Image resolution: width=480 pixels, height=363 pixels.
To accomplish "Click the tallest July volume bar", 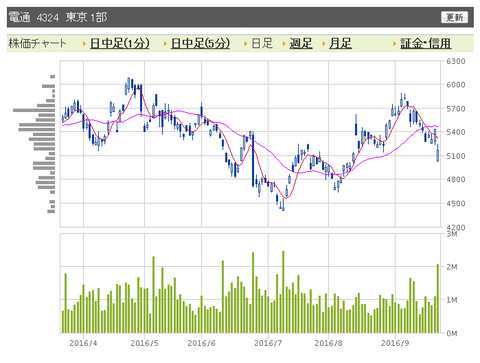I will pyautogui.click(x=283, y=292).
